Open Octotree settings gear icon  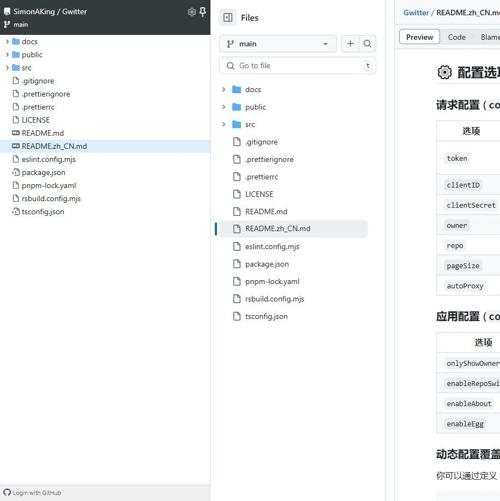[x=192, y=12]
